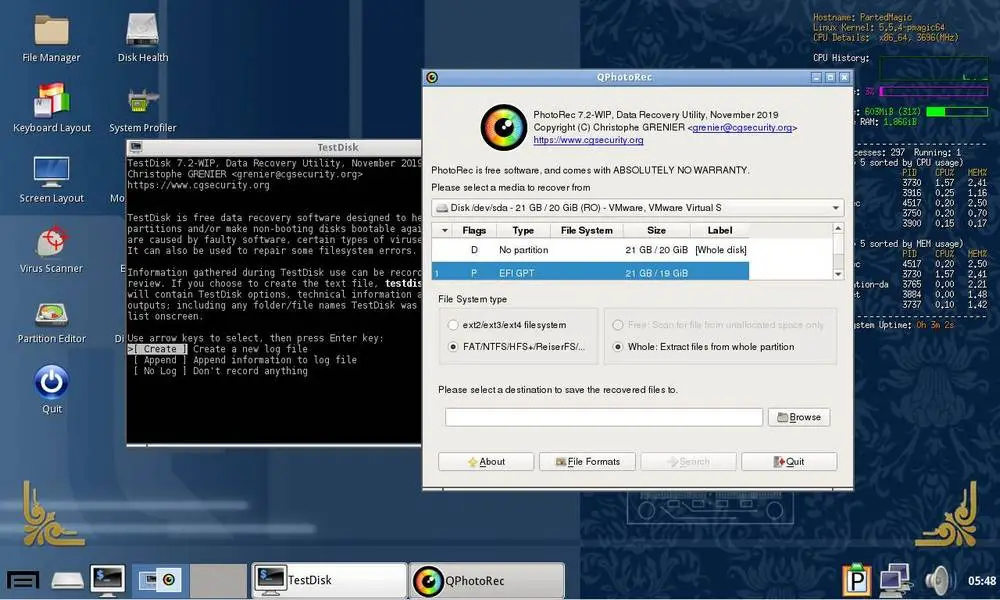Open the System Profiler desktop icon
The image size is (1000, 600).
click(142, 110)
